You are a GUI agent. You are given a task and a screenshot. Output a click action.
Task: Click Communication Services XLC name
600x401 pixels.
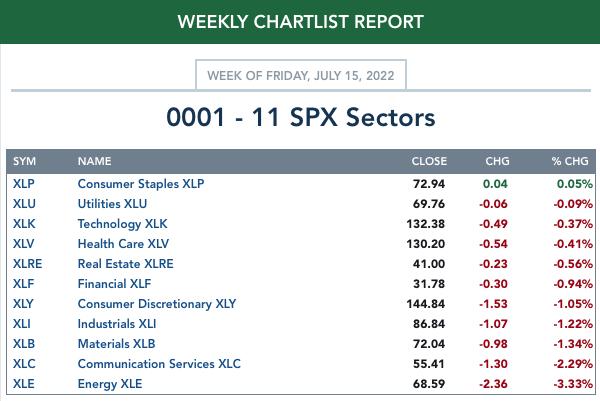pos(159,364)
